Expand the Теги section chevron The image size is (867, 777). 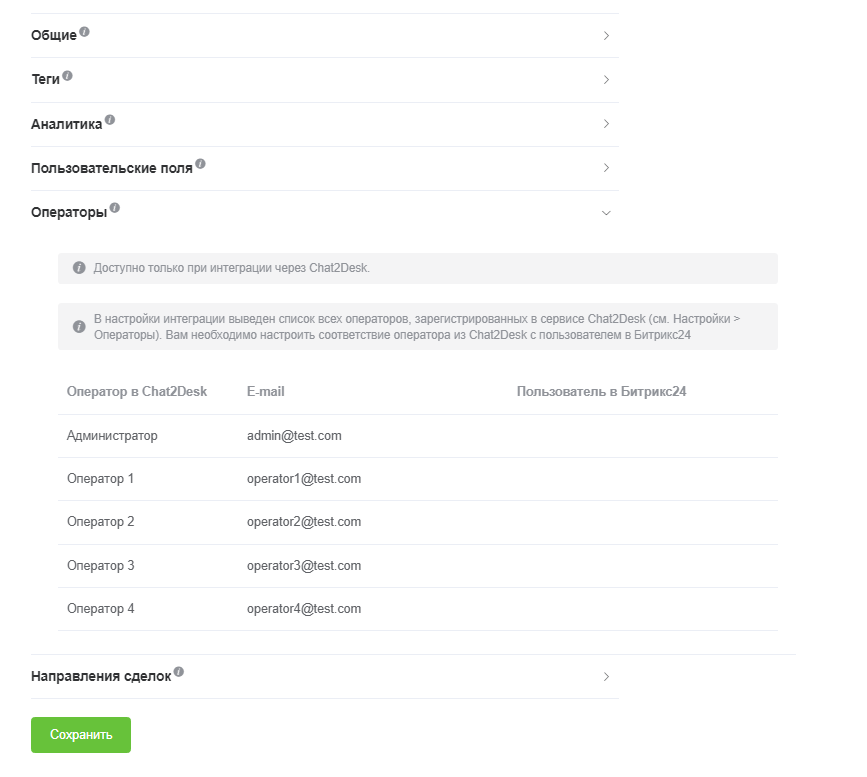point(606,80)
